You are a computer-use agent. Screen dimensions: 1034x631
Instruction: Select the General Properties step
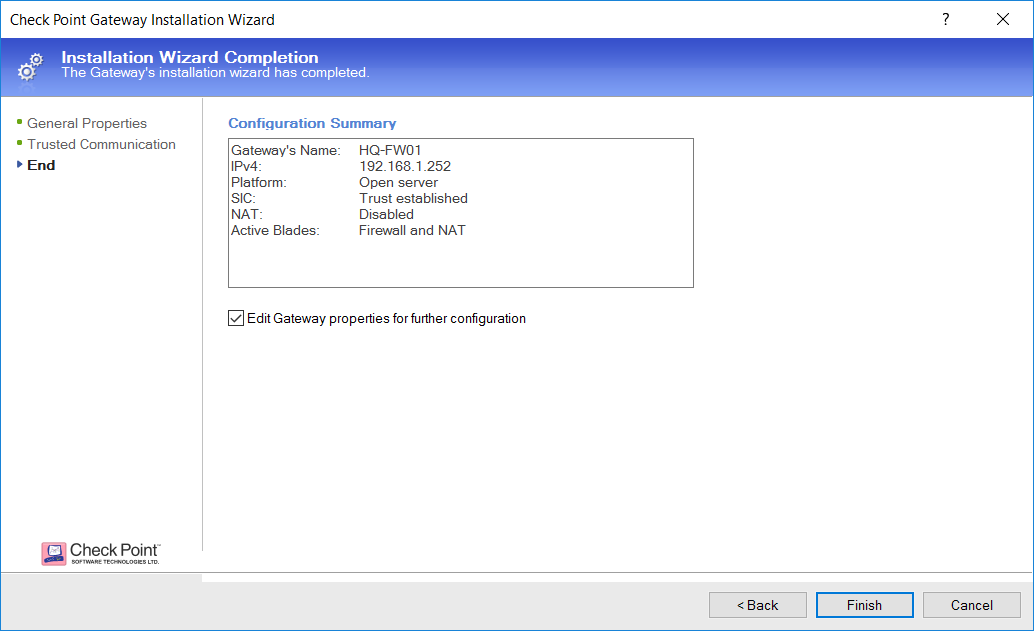click(87, 123)
